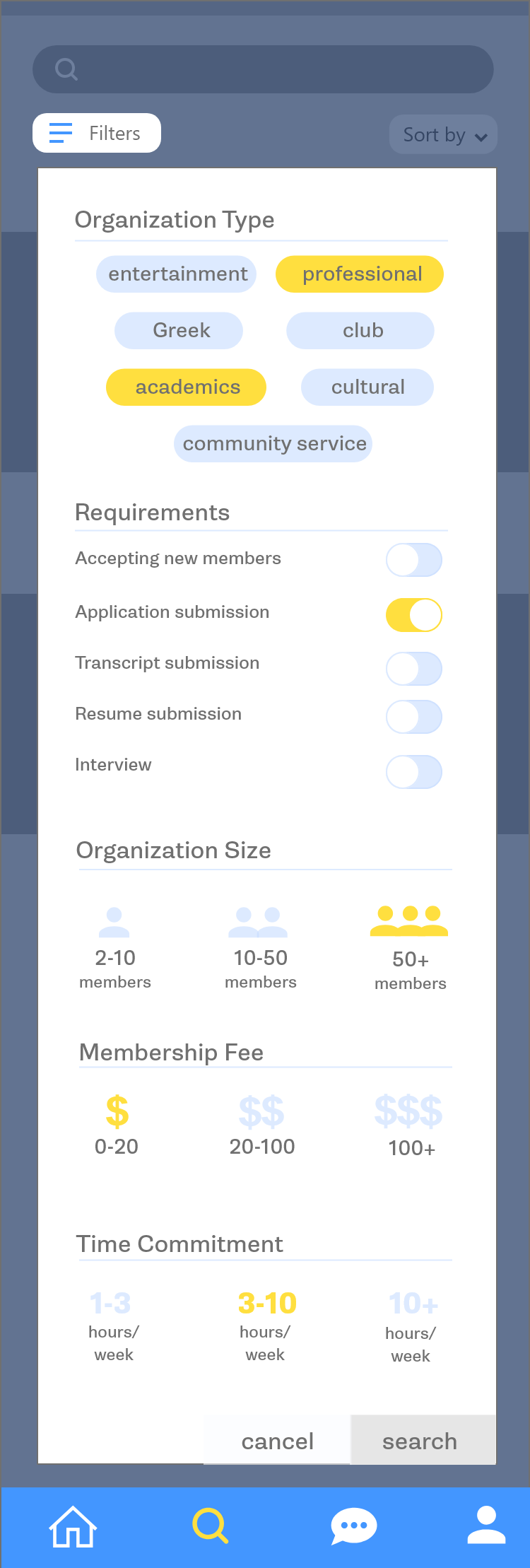
Task: Open the profile person icon
Action: point(486,1525)
